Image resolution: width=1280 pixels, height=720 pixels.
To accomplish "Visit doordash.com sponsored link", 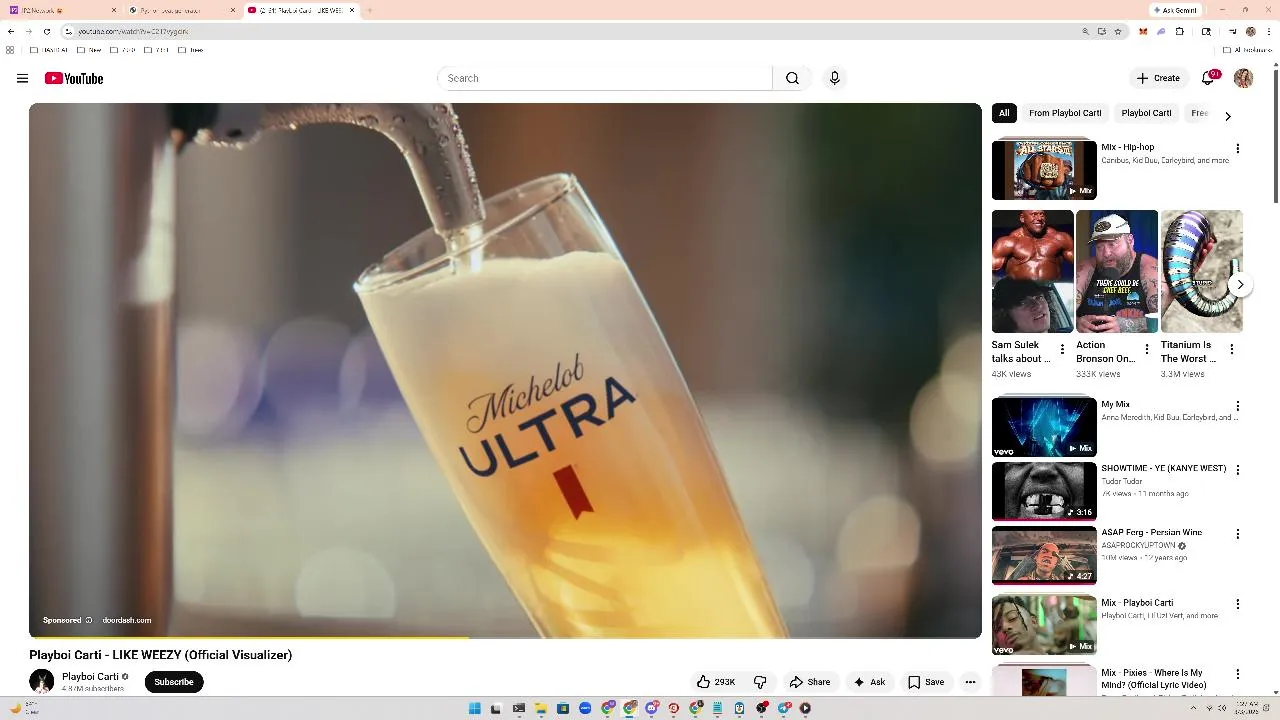I will (x=126, y=620).
